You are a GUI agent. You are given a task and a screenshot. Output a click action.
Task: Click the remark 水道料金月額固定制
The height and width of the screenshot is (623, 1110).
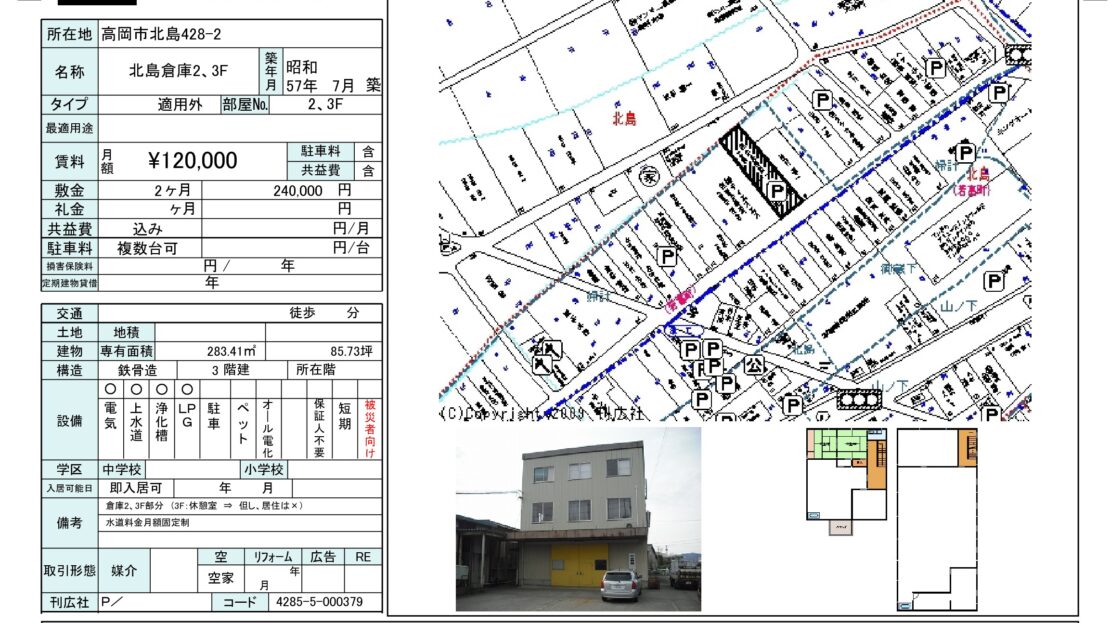(147, 522)
